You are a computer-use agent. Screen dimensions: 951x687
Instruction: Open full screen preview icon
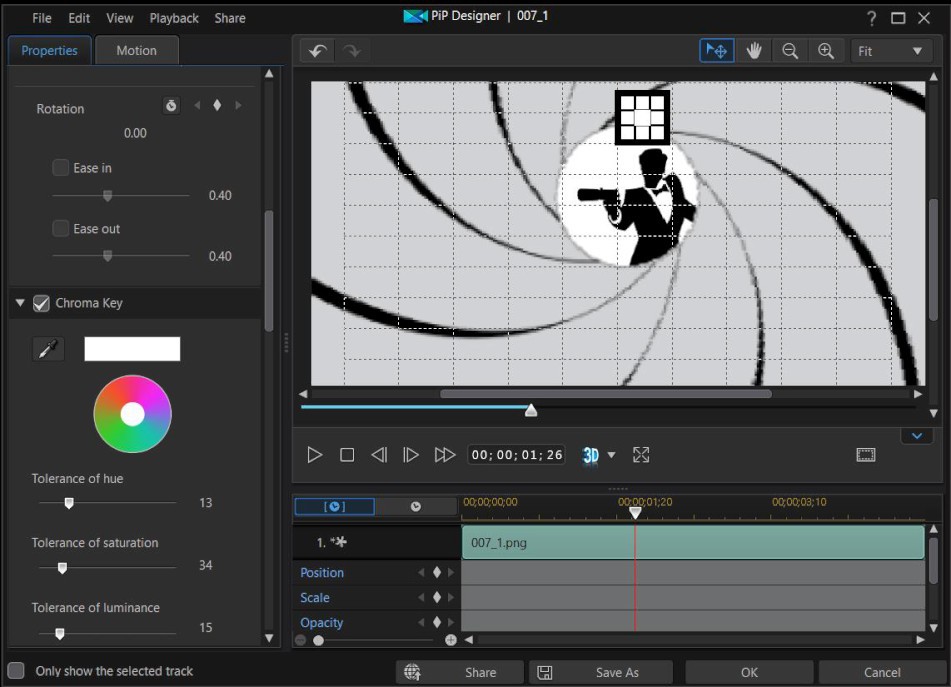pos(641,455)
